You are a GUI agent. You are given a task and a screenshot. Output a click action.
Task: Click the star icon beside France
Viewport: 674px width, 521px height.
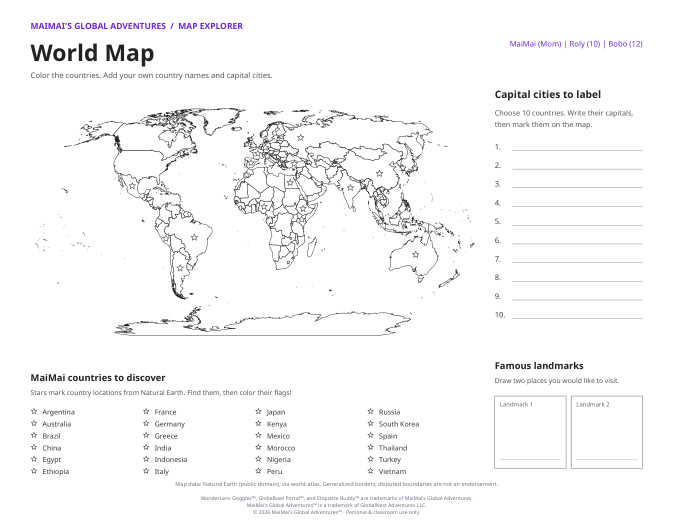click(146, 411)
